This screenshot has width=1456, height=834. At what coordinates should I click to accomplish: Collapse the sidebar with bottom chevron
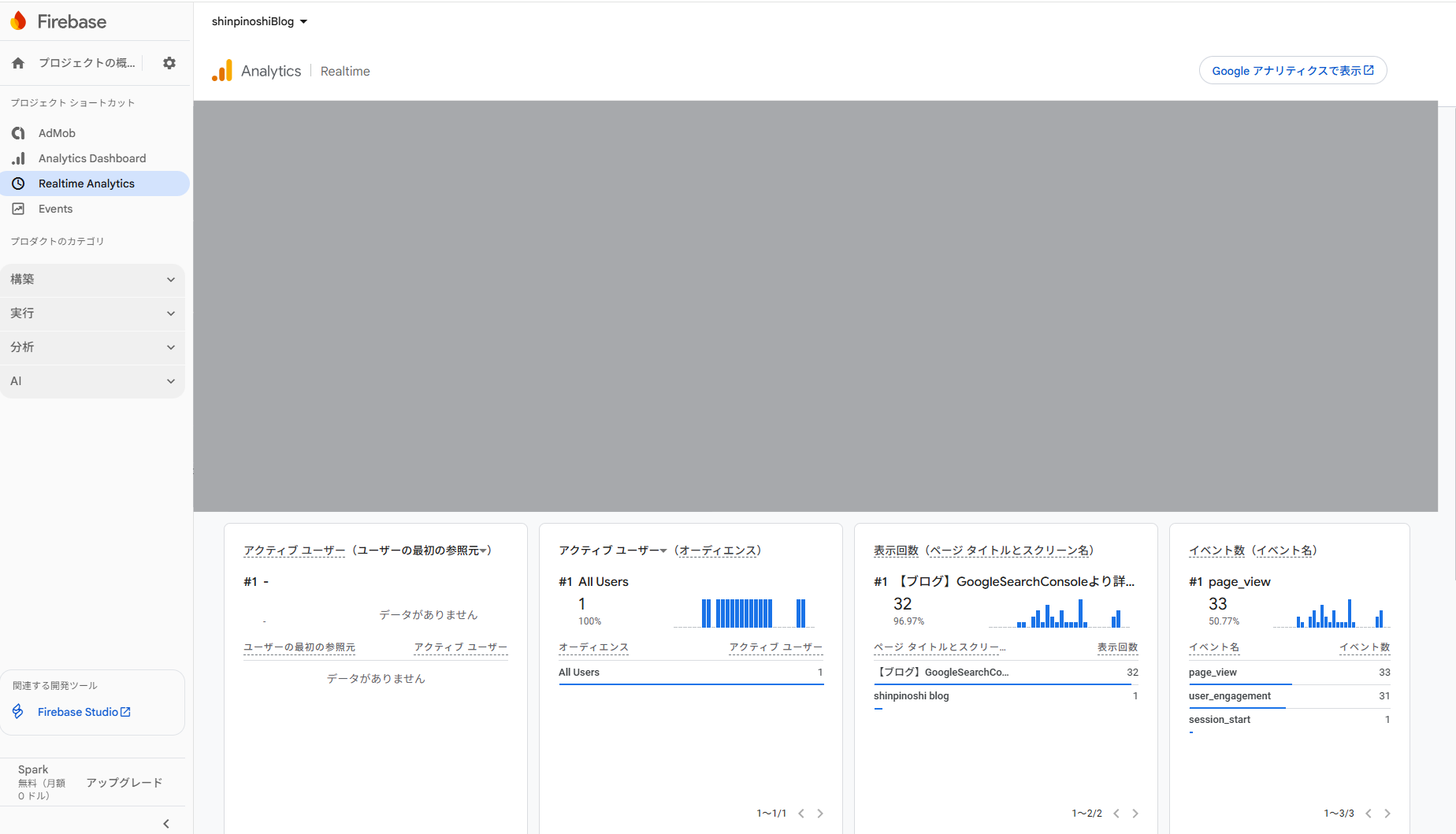[166, 823]
